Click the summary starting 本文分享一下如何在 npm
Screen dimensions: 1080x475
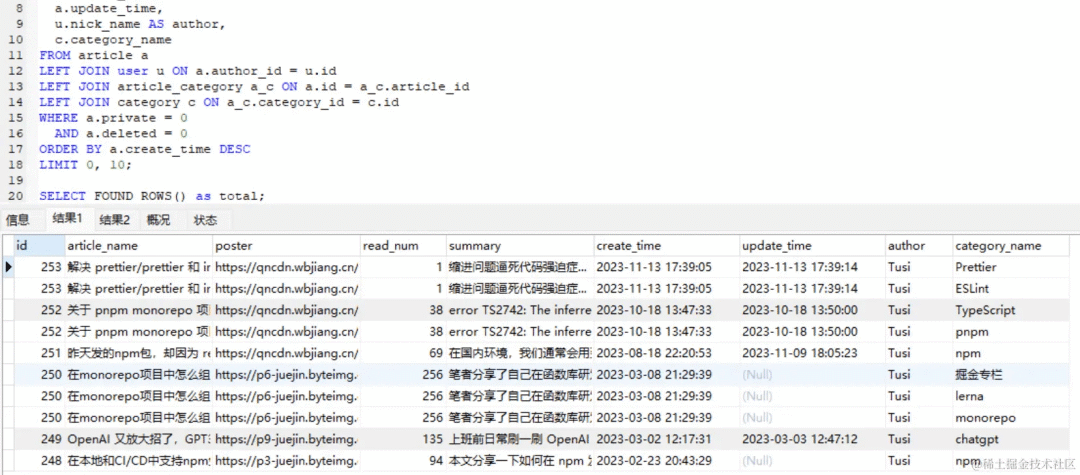click(x=520, y=461)
